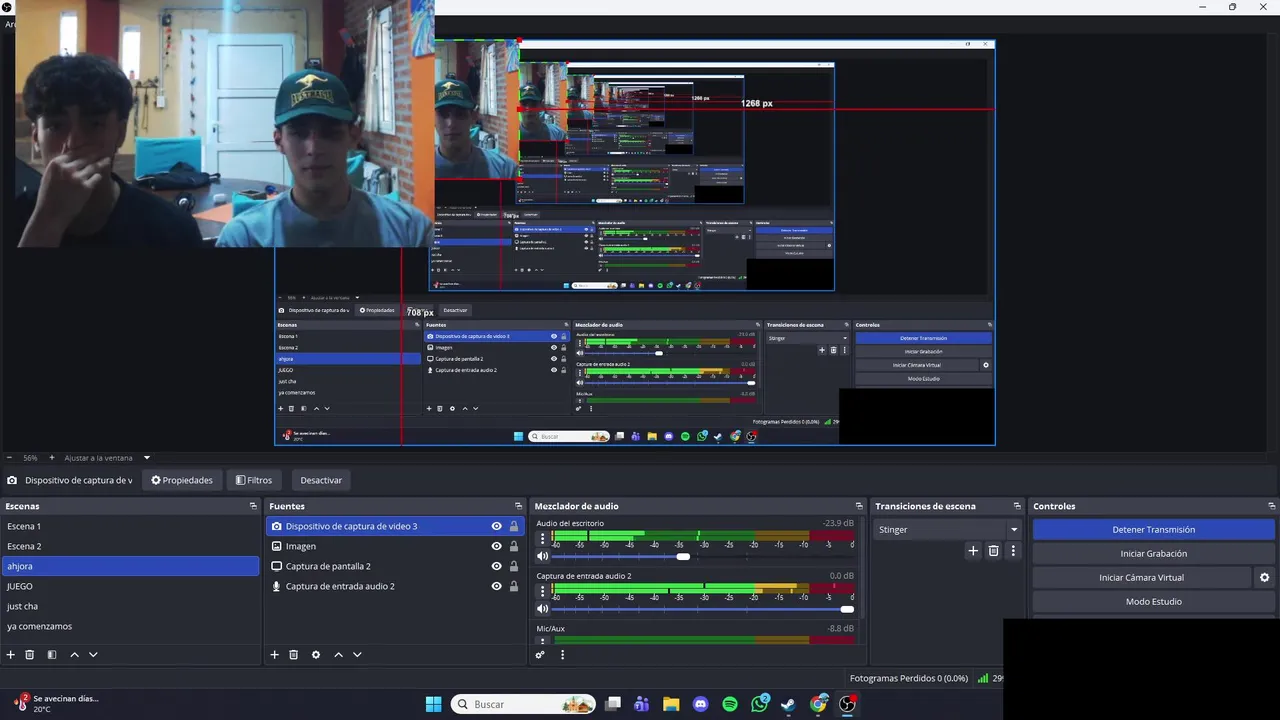Enable Modo Estudio

point(1153,601)
